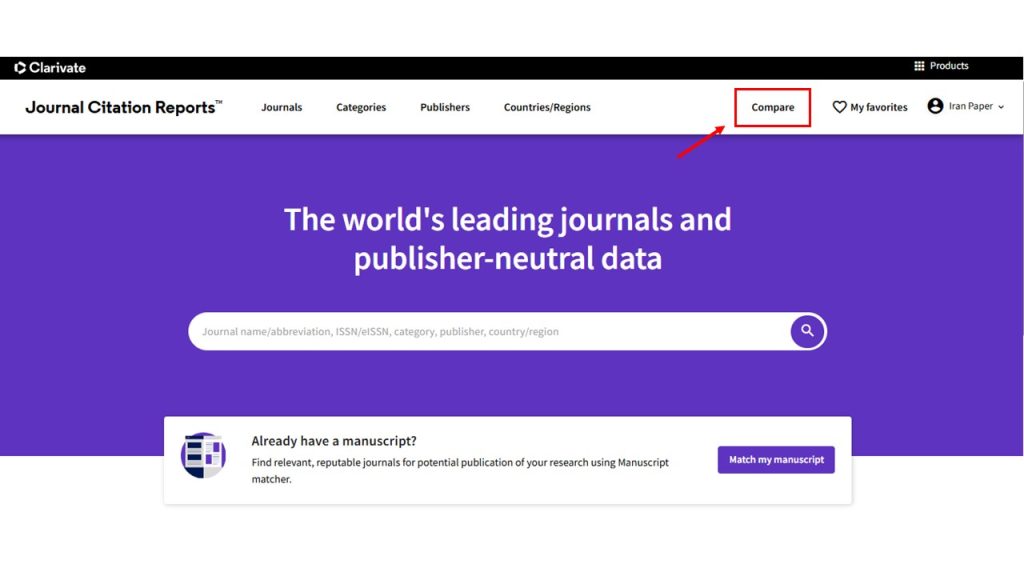Click into the journal search field
The width and height of the screenshot is (1024, 576).
point(490,331)
